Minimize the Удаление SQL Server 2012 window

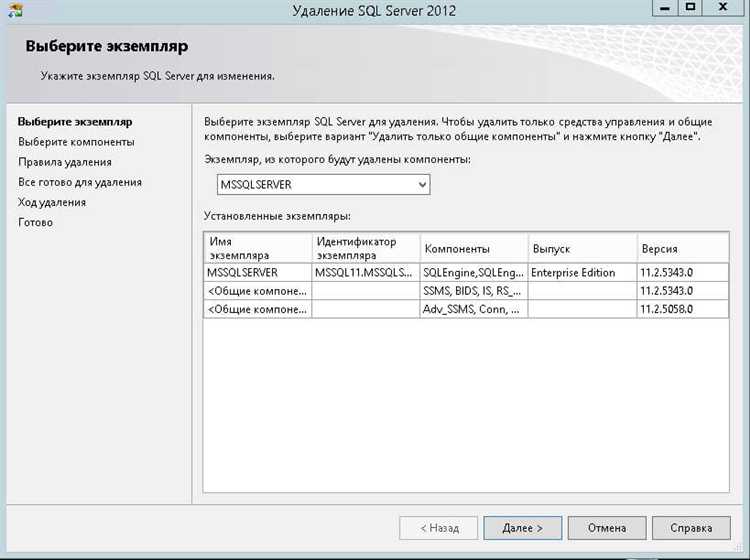click(665, 8)
